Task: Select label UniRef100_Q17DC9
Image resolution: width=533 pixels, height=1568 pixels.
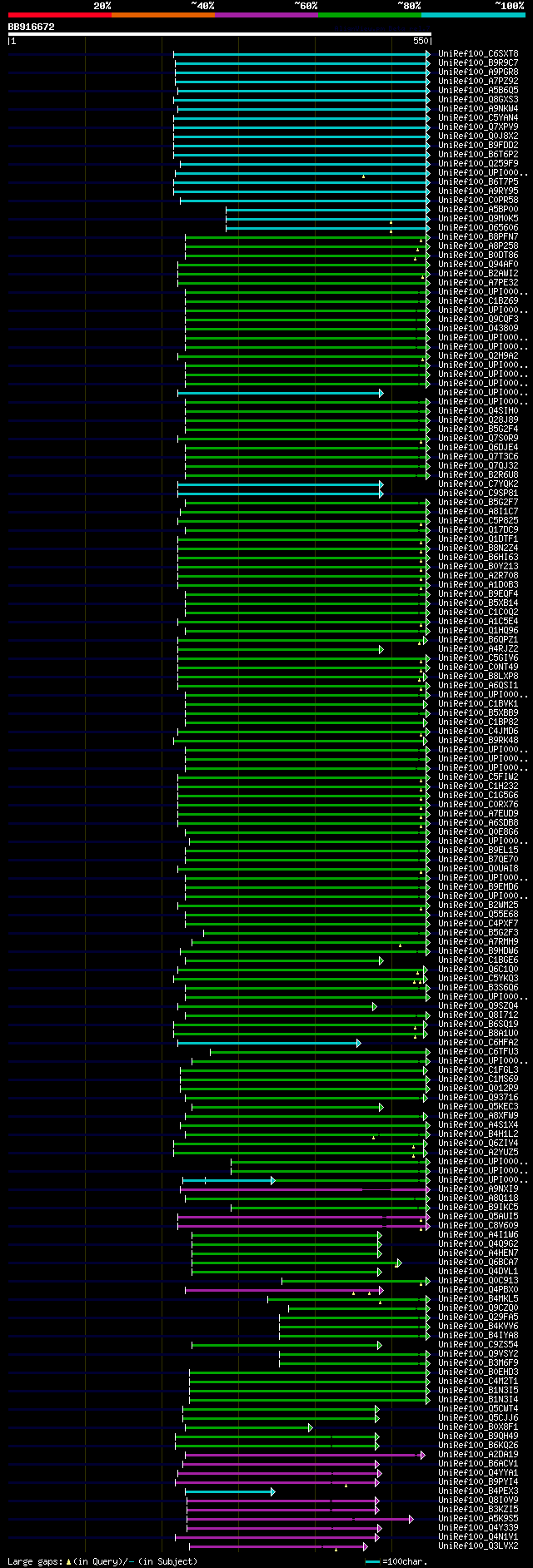Action: [x=478, y=529]
